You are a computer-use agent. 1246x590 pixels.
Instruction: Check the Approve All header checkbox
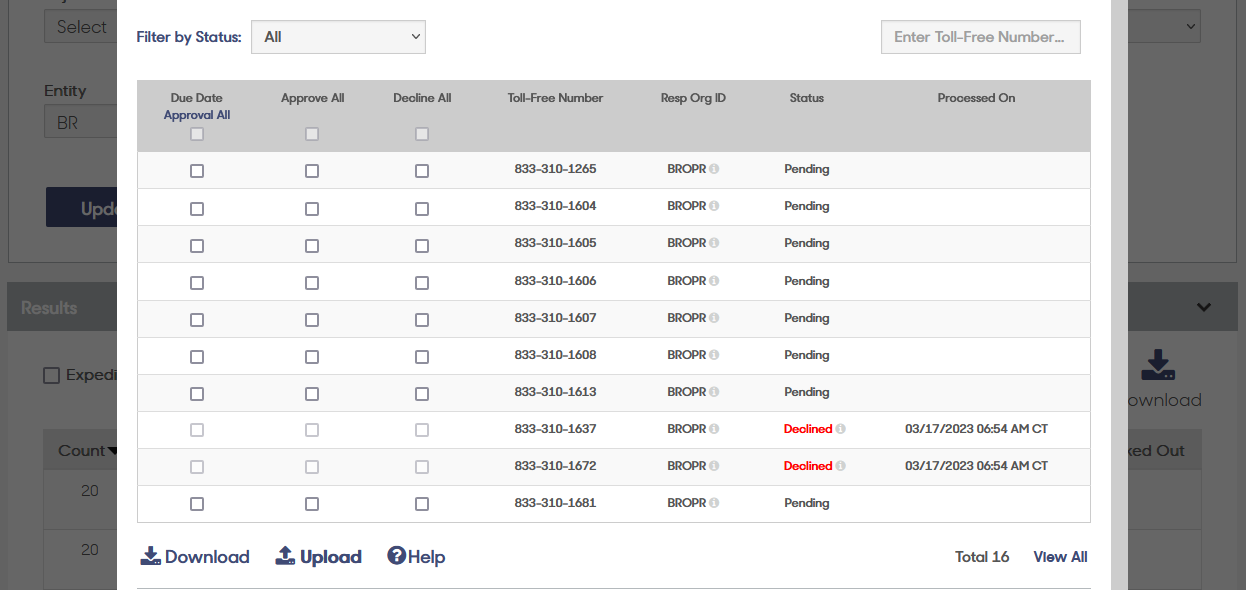coord(311,132)
